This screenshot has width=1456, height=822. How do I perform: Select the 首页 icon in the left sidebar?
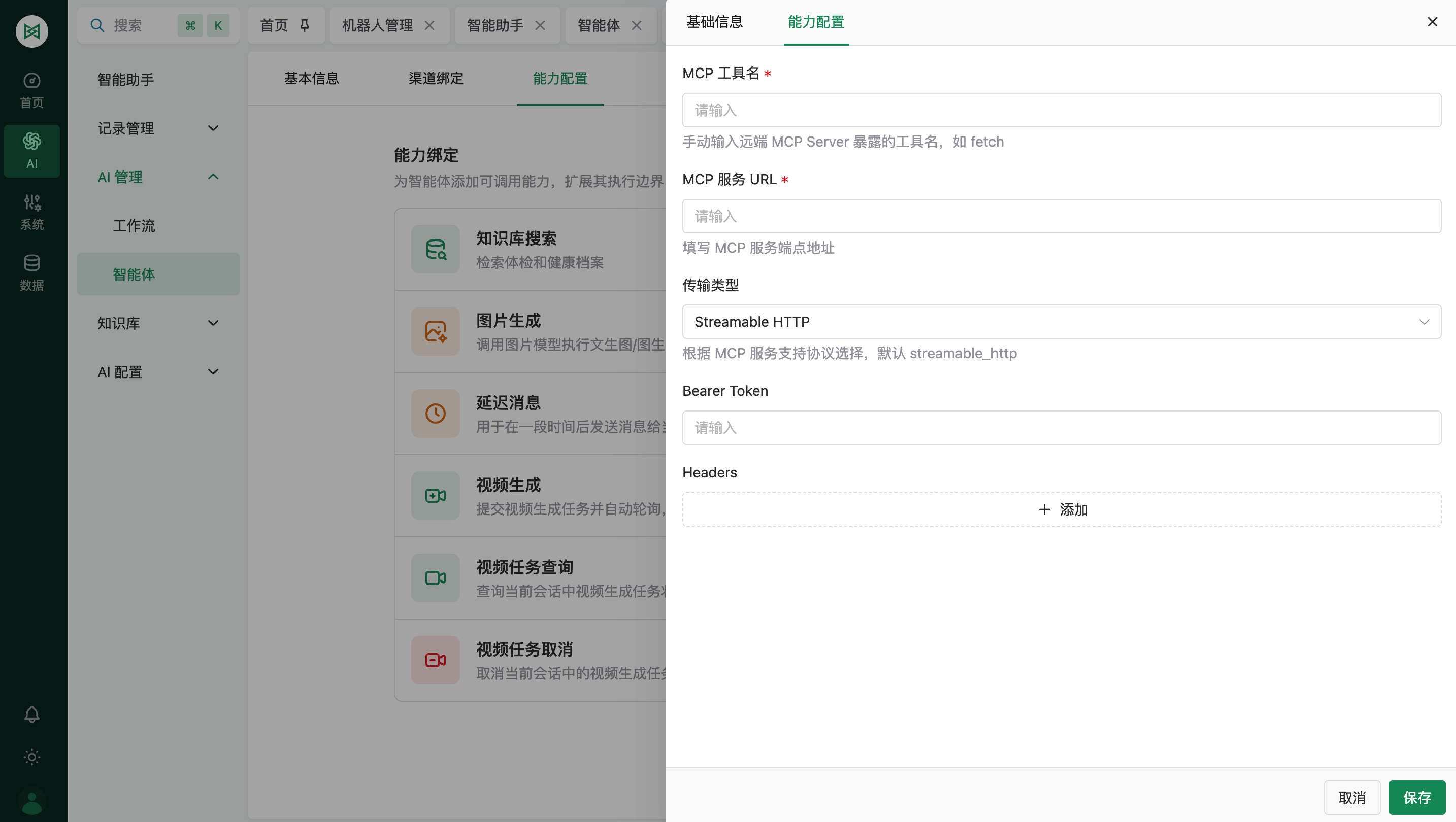click(31, 90)
